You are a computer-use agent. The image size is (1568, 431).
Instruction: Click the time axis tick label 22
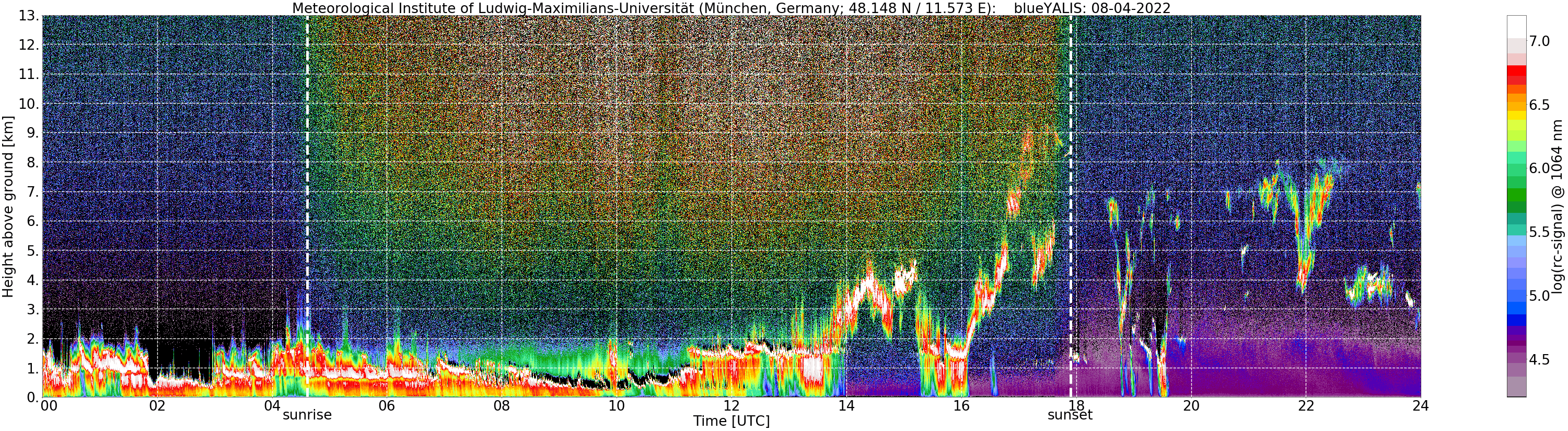pyautogui.click(x=1306, y=405)
